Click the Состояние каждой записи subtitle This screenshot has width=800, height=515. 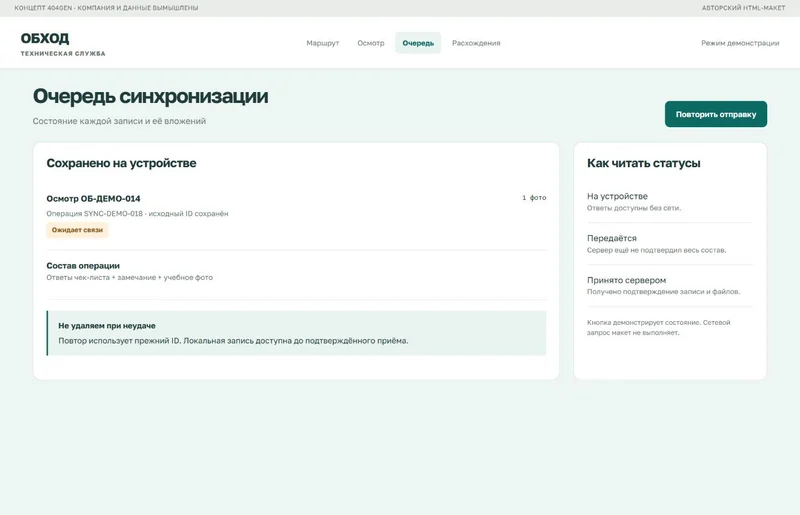click(119, 121)
